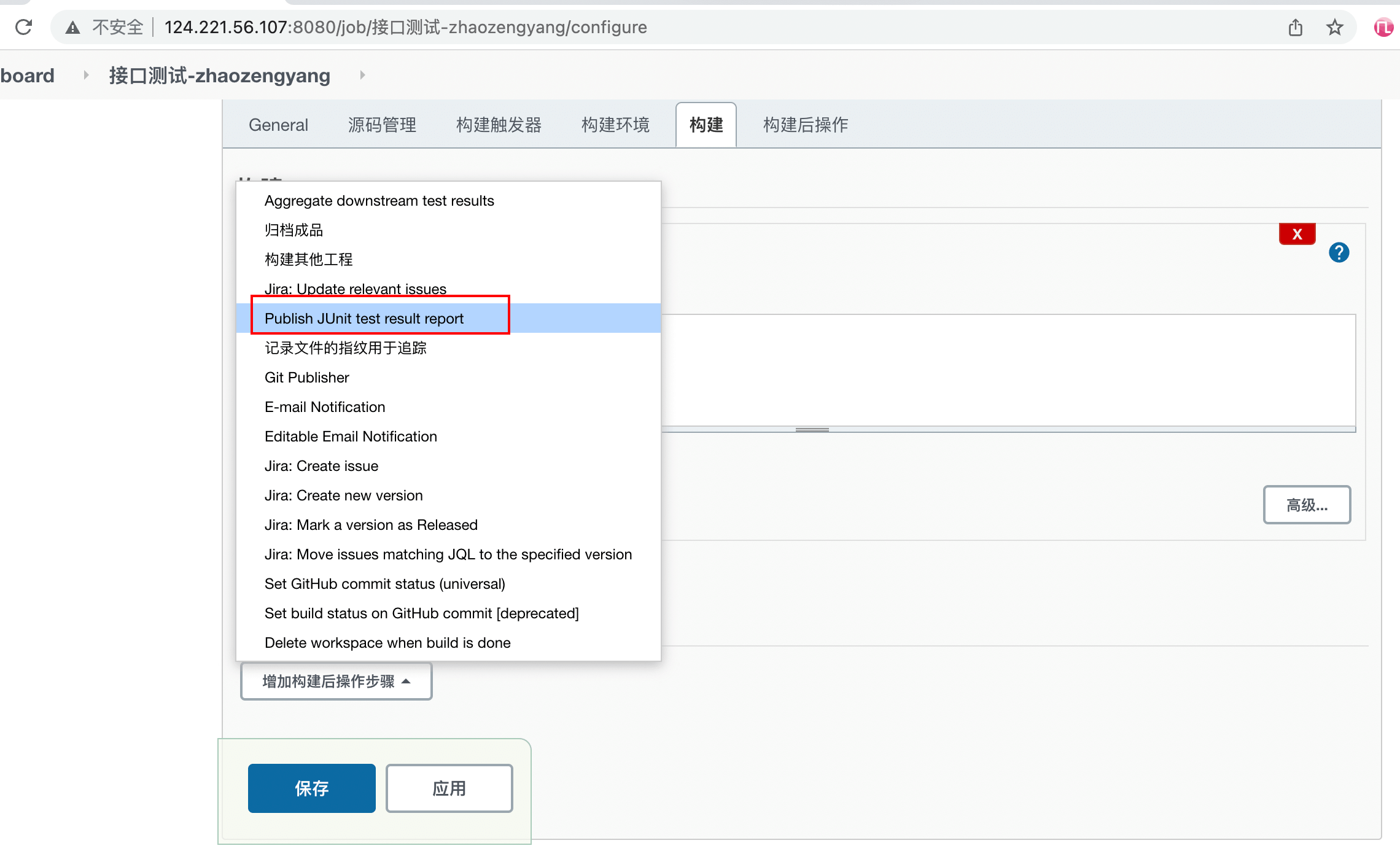
Task: Pick Git Publisher from the list
Action: tap(306, 378)
